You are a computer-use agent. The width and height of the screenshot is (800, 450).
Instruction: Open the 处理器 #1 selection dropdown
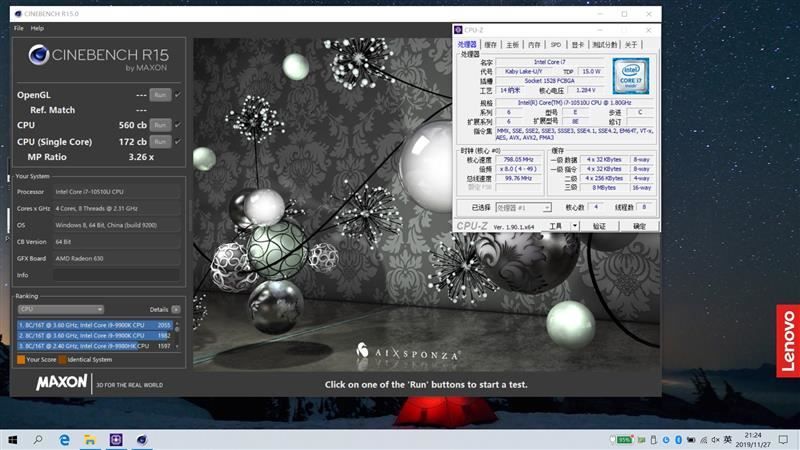click(x=523, y=208)
